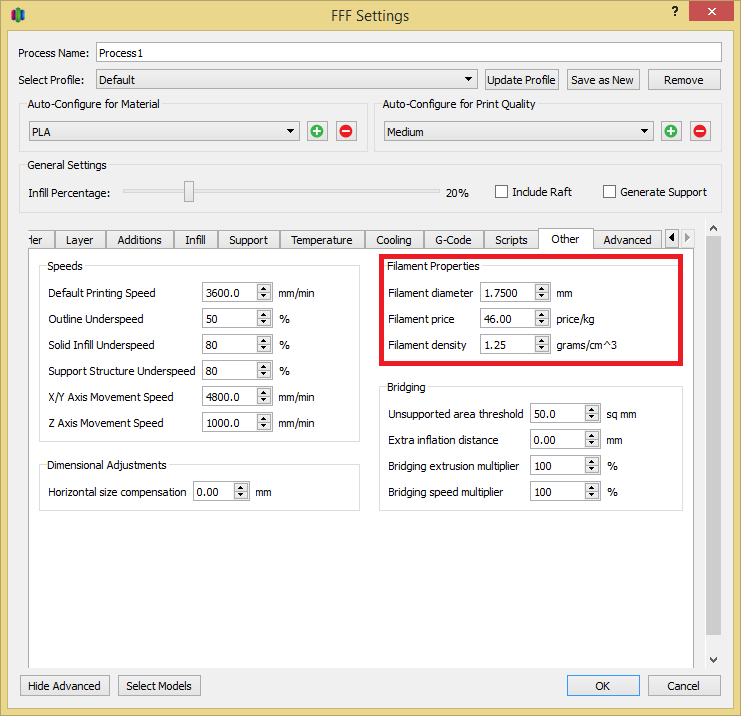Switch to the Infill tab

click(195, 240)
